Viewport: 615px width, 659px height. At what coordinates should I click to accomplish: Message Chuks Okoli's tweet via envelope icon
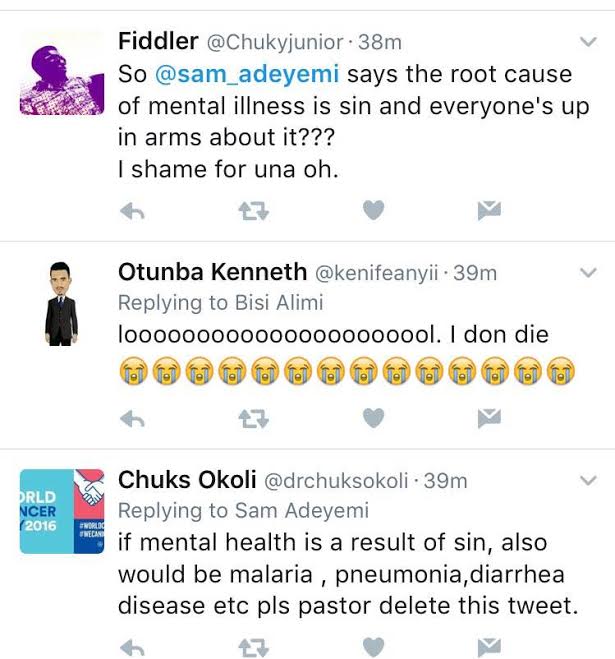(489, 646)
